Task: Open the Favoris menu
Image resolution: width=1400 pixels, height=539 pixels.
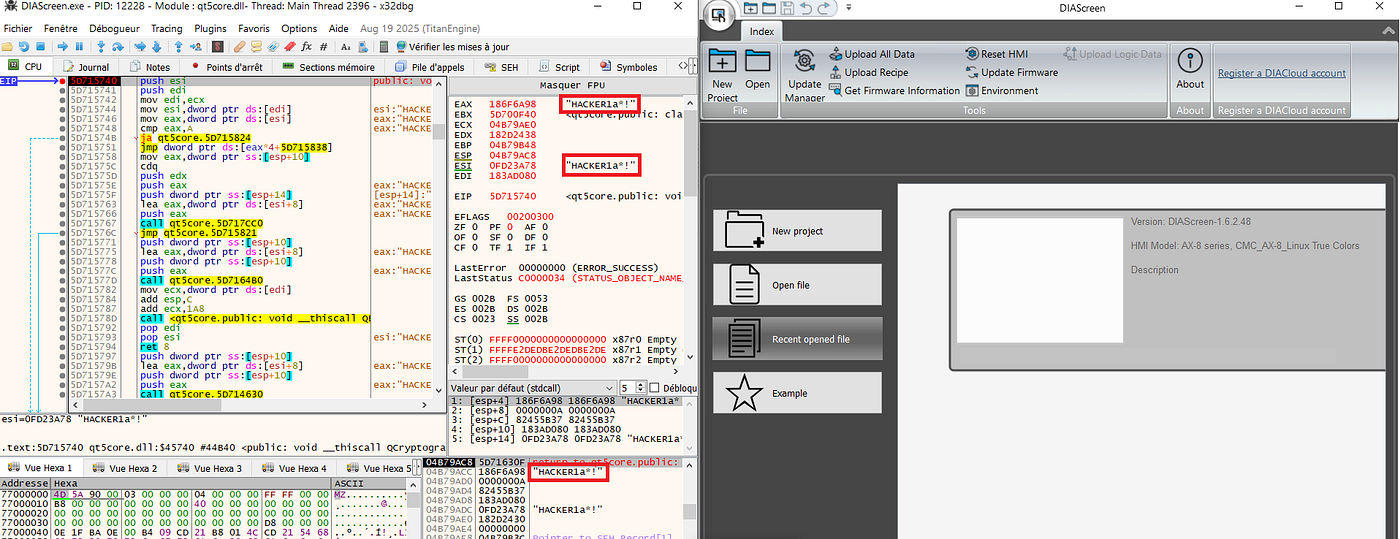Action: pyautogui.click(x=254, y=29)
